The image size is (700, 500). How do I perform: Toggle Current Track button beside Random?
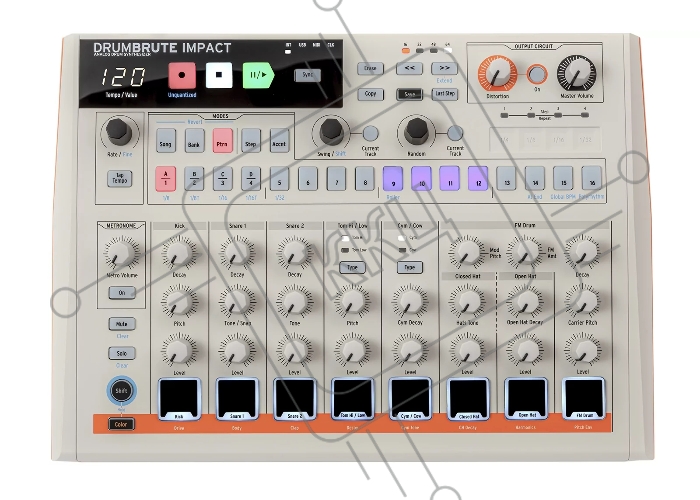tap(455, 133)
